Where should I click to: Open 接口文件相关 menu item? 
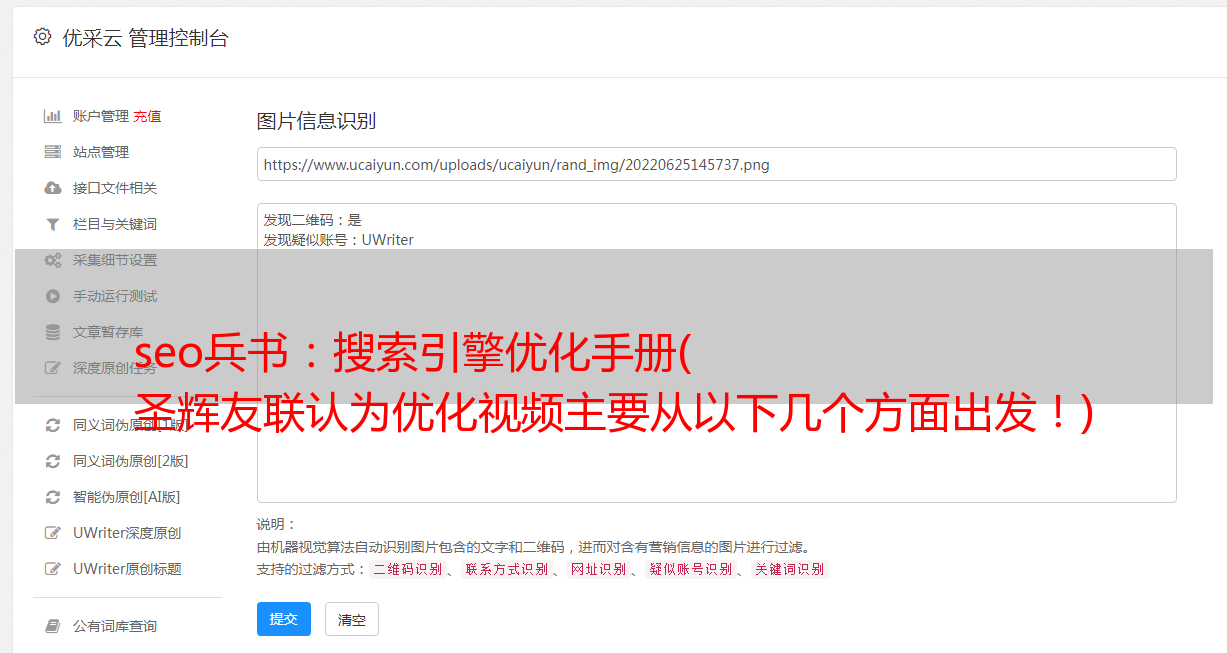coord(115,188)
